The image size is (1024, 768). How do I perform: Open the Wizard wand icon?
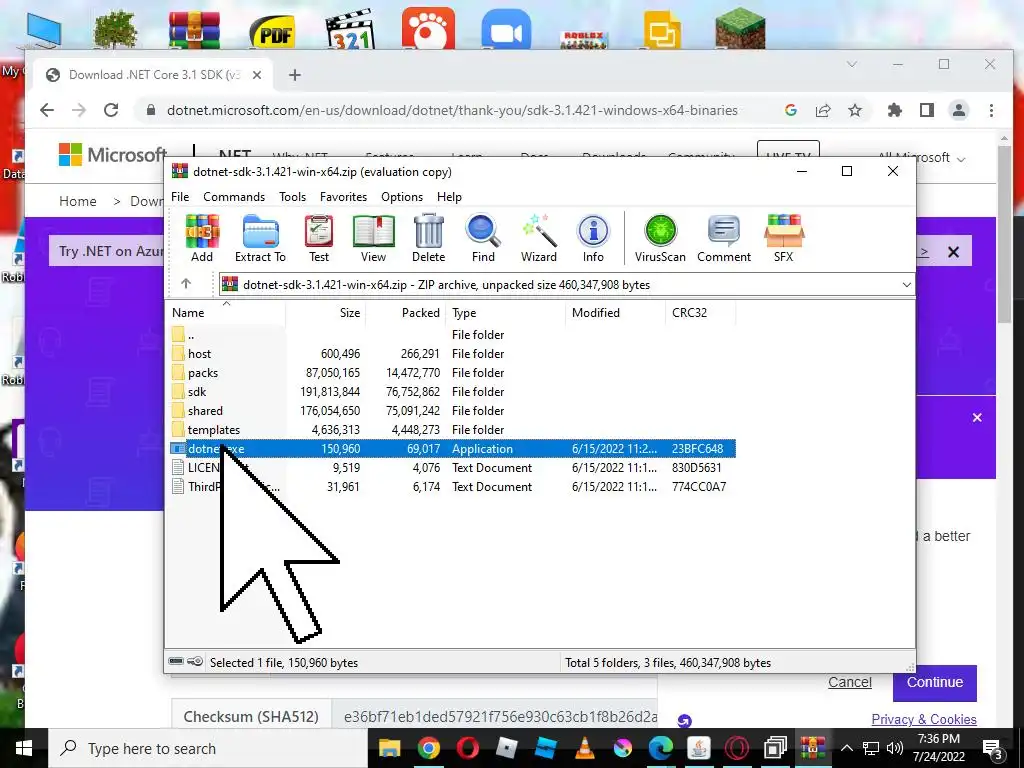(539, 238)
